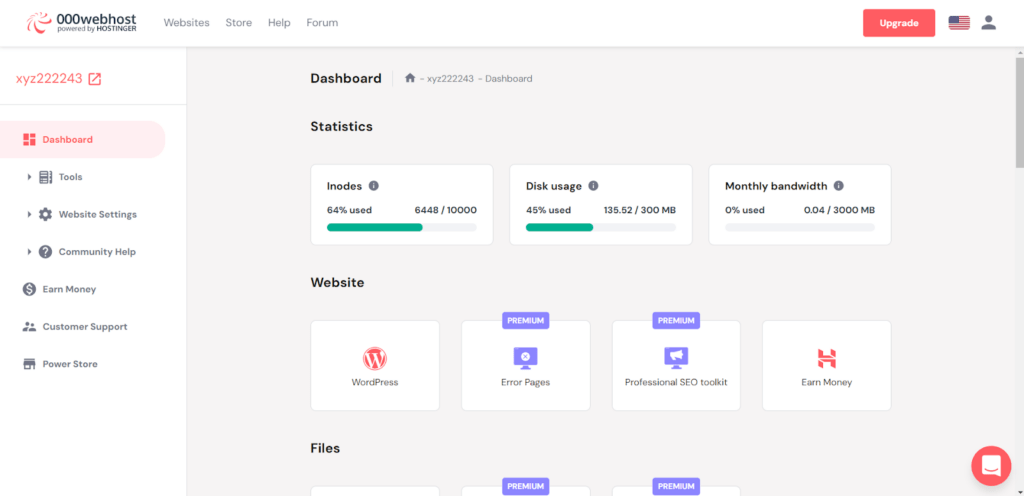1024x496 pixels.
Task: Click the Disk usage info icon
Action: coord(593,186)
